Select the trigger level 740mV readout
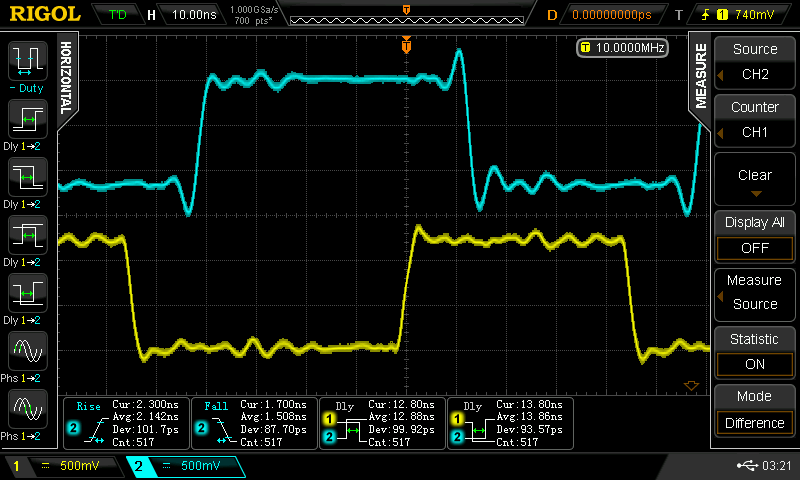Image resolution: width=800 pixels, height=480 pixels. click(755, 15)
